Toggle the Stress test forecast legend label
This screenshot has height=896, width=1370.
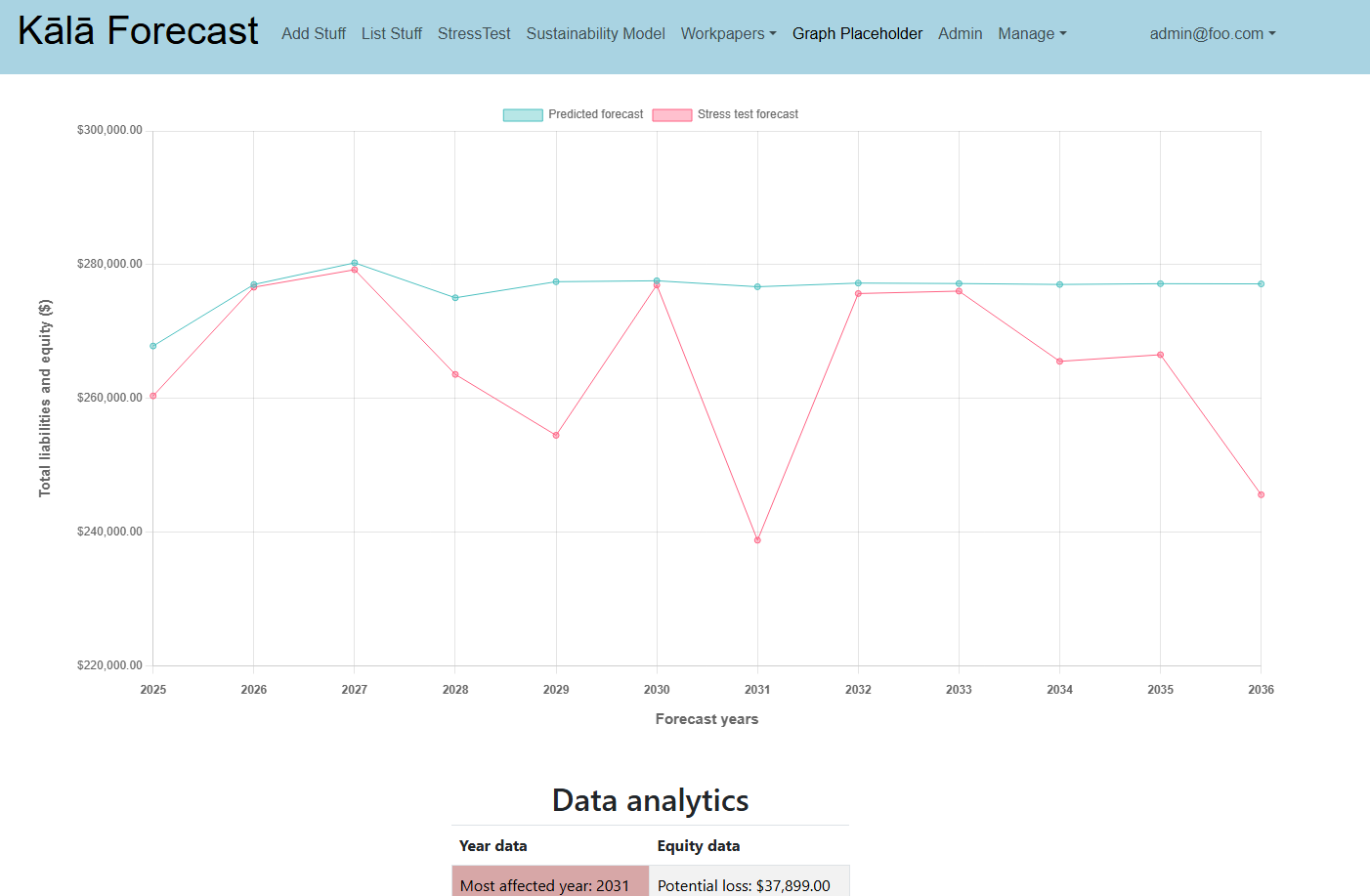pyautogui.click(x=748, y=114)
